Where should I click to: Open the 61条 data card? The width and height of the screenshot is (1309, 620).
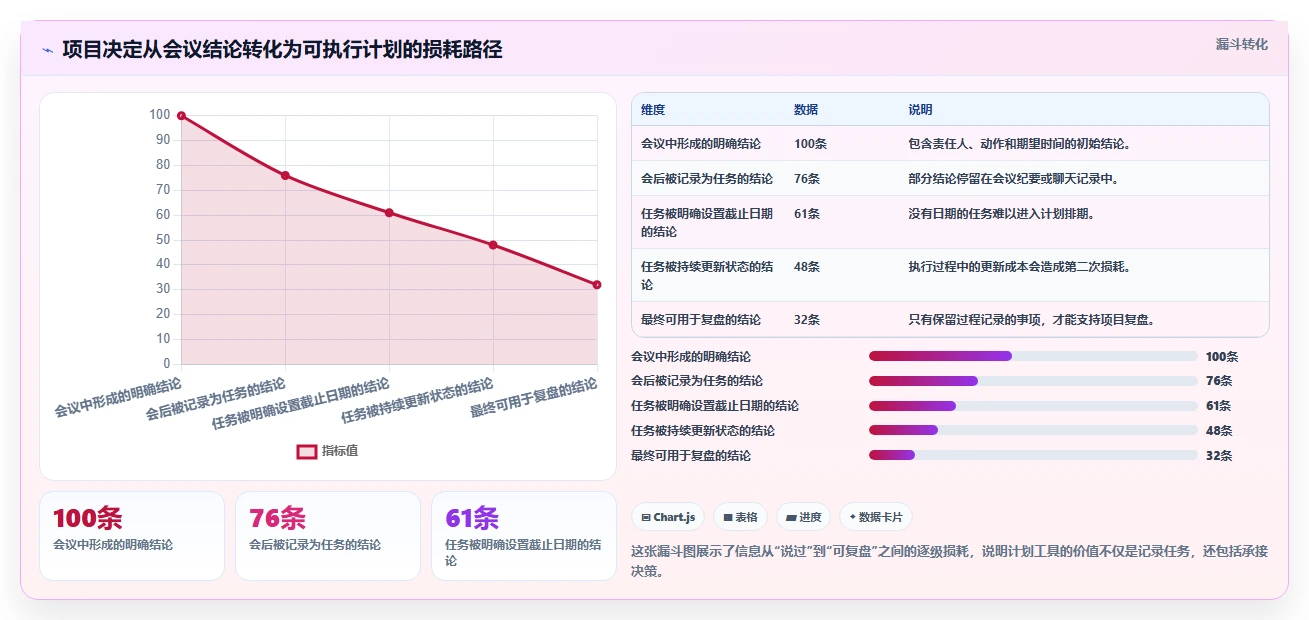click(x=524, y=536)
